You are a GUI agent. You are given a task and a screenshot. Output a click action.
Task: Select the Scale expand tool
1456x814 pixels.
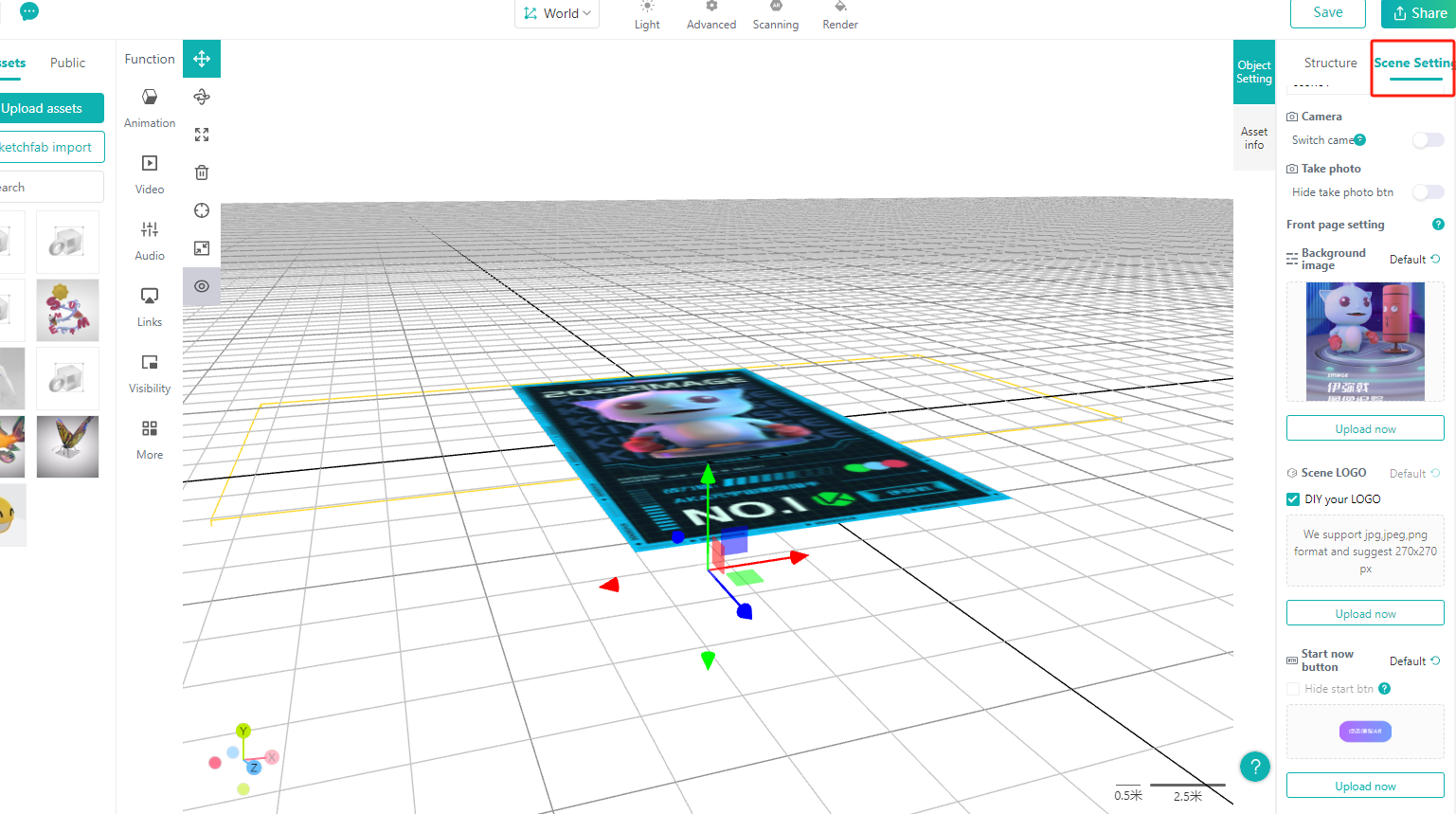(x=202, y=135)
